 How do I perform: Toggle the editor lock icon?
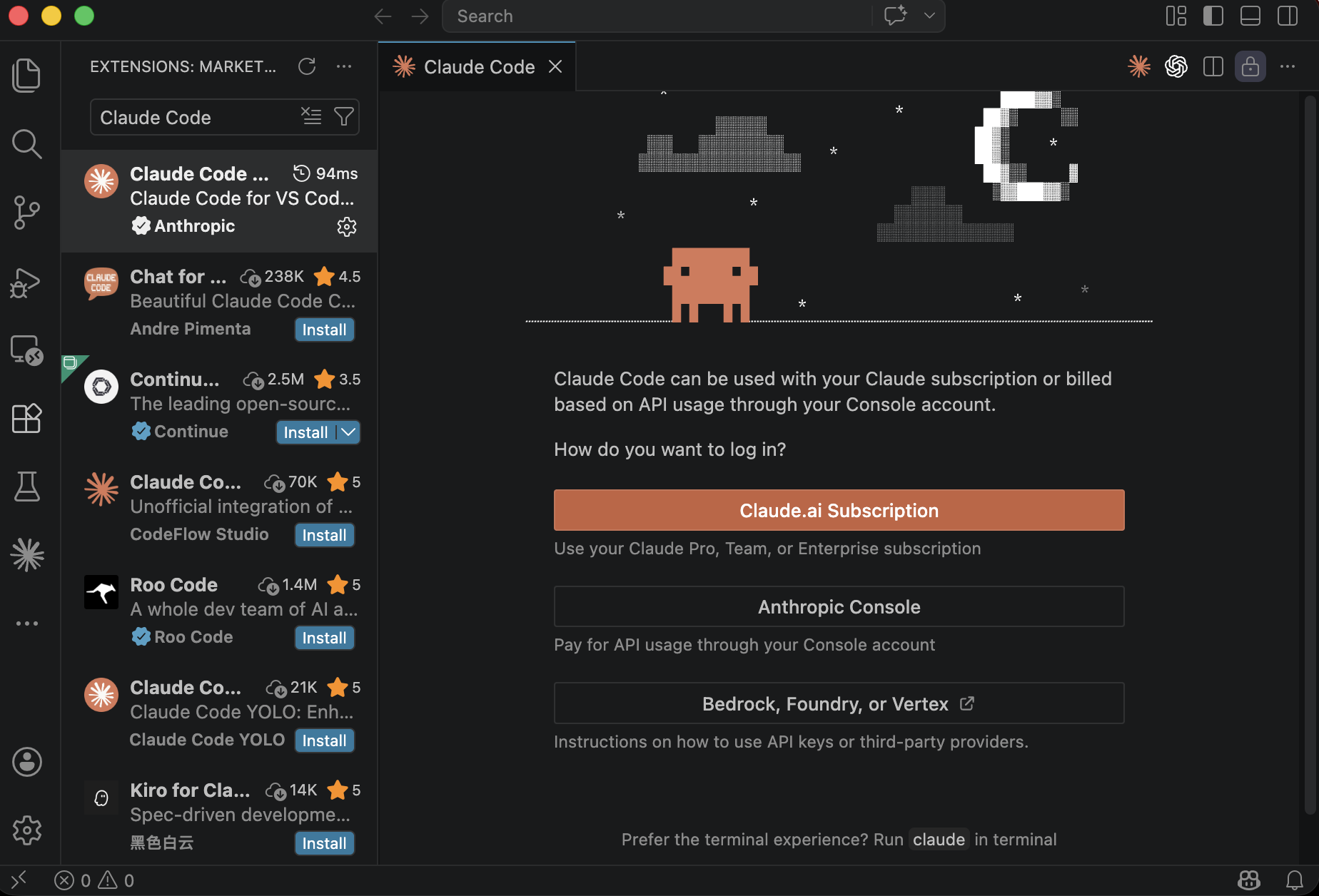click(x=1250, y=67)
